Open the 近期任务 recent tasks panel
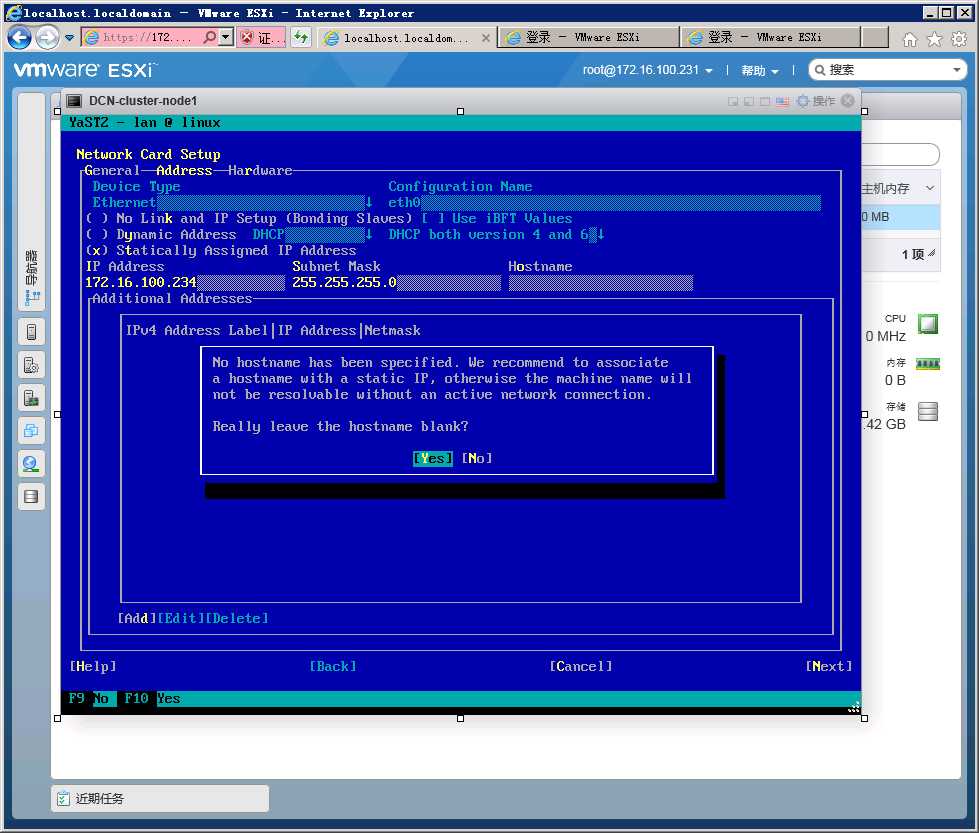The height and width of the screenshot is (833, 979). coord(160,799)
